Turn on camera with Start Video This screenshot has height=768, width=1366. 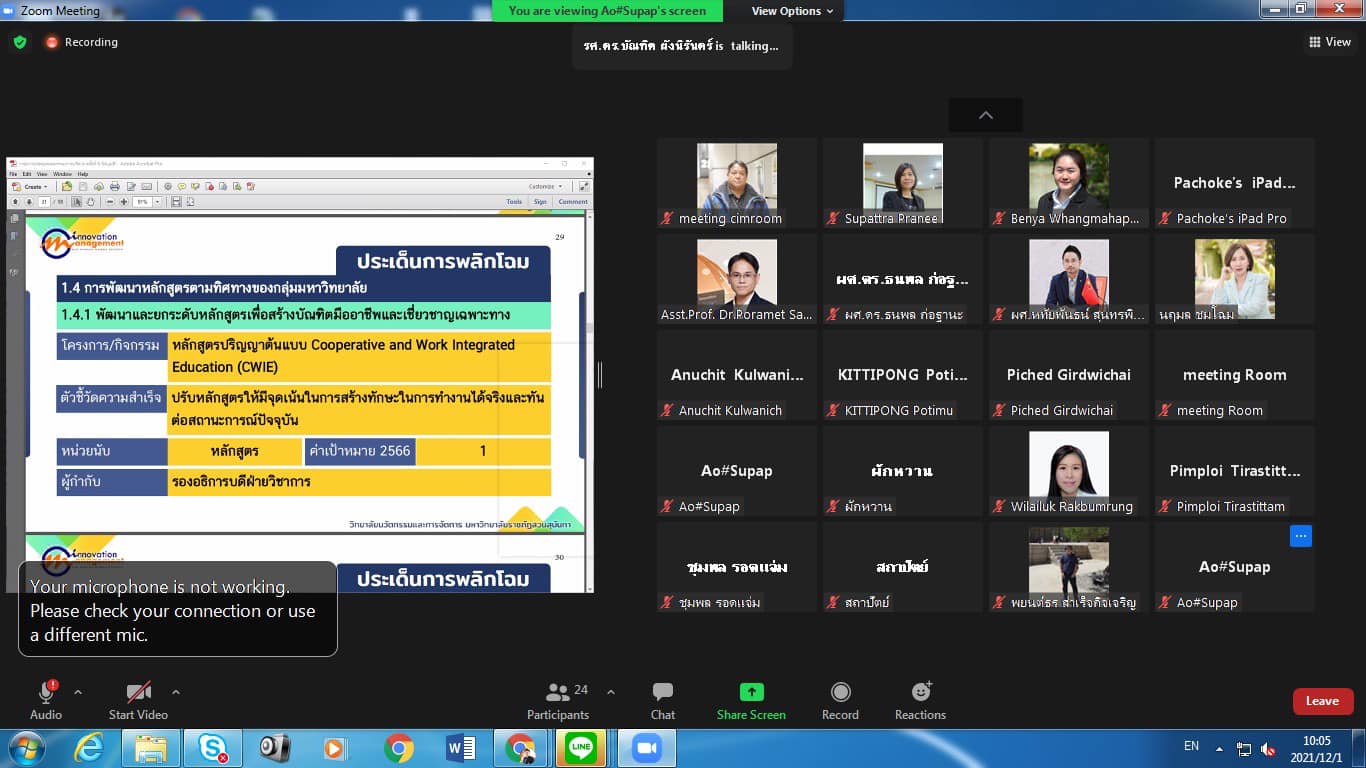tap(138, 700)
